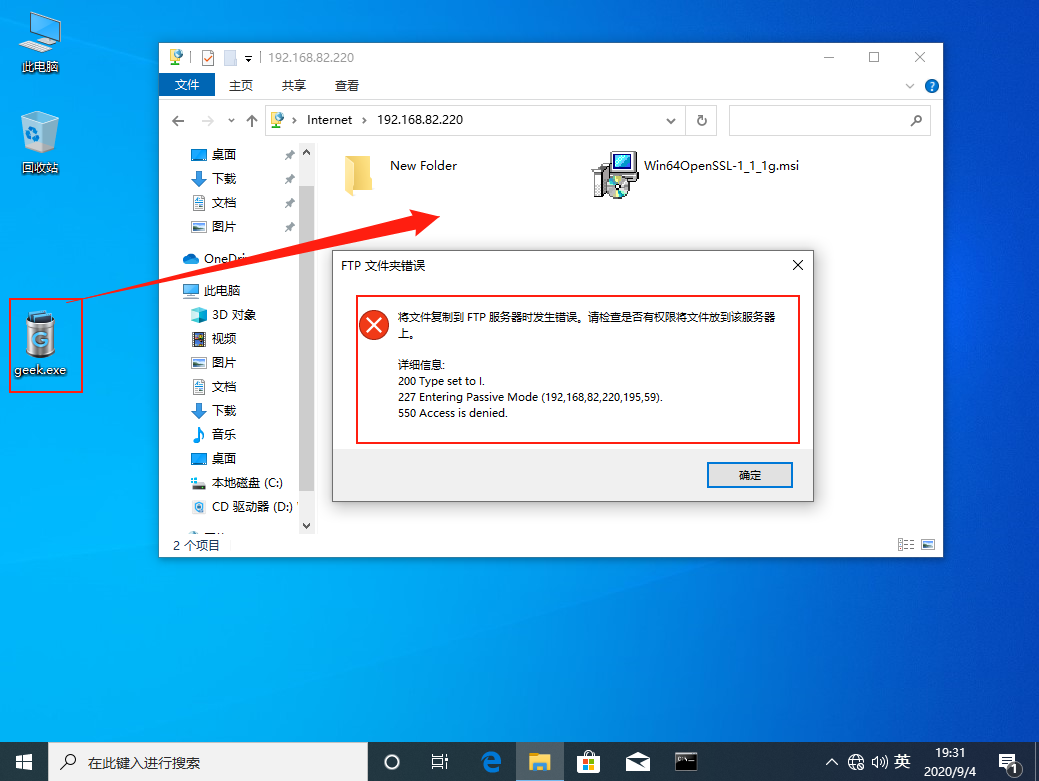This screenshot has width=1039, height=781.
Task: Go forward with the Forward arrow
Action: click(x=207, y=121)
